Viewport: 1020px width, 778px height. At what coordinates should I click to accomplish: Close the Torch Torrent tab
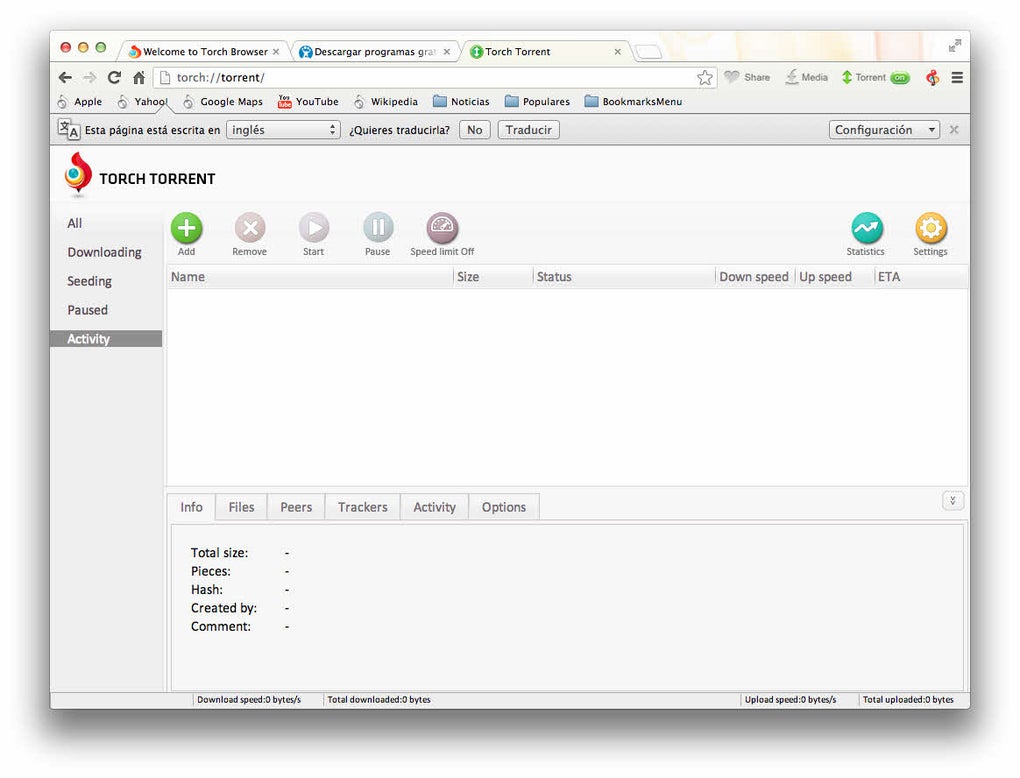tap(617, 51)
